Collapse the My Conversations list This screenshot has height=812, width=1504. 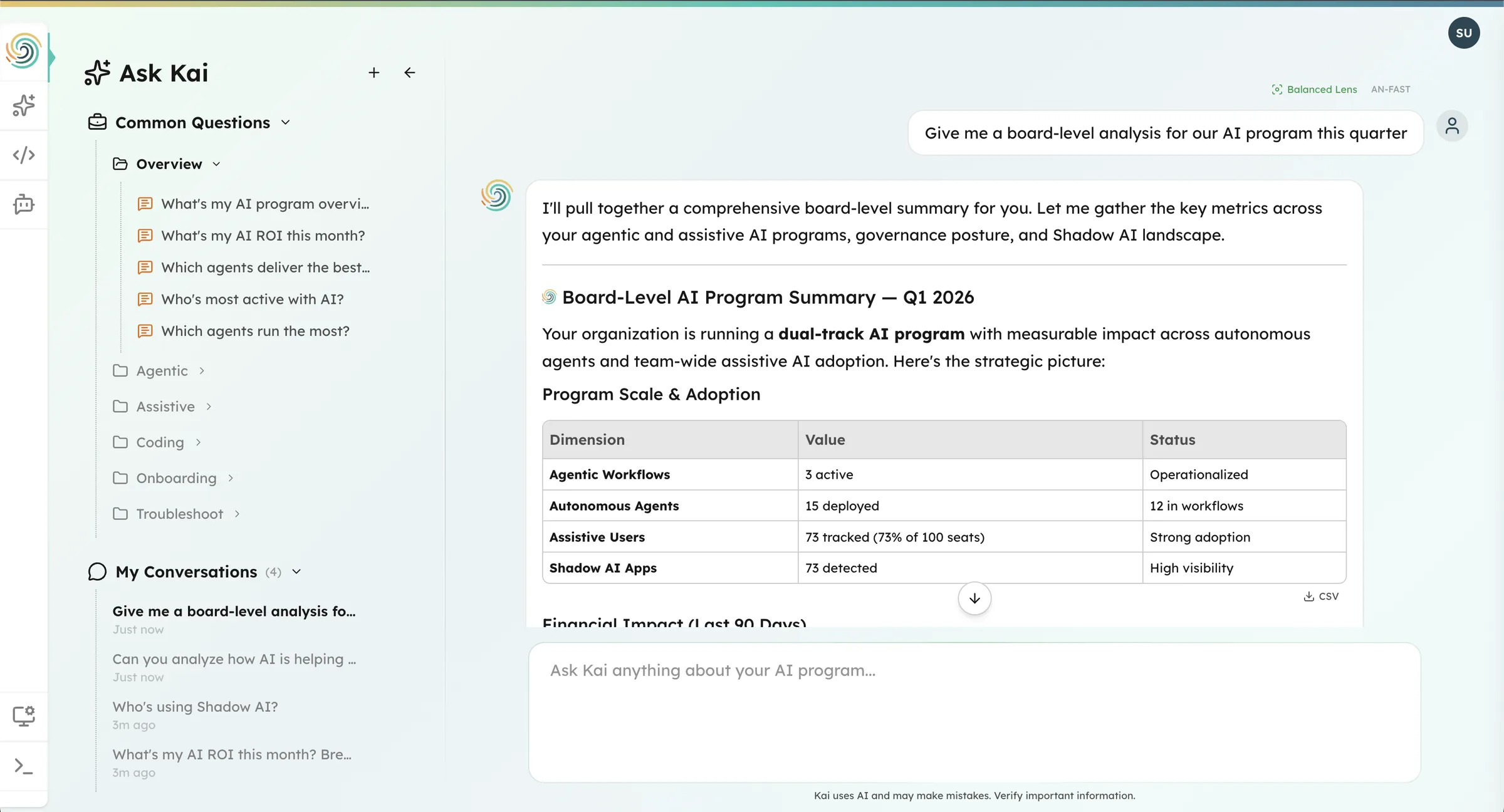tap(296, 571)
